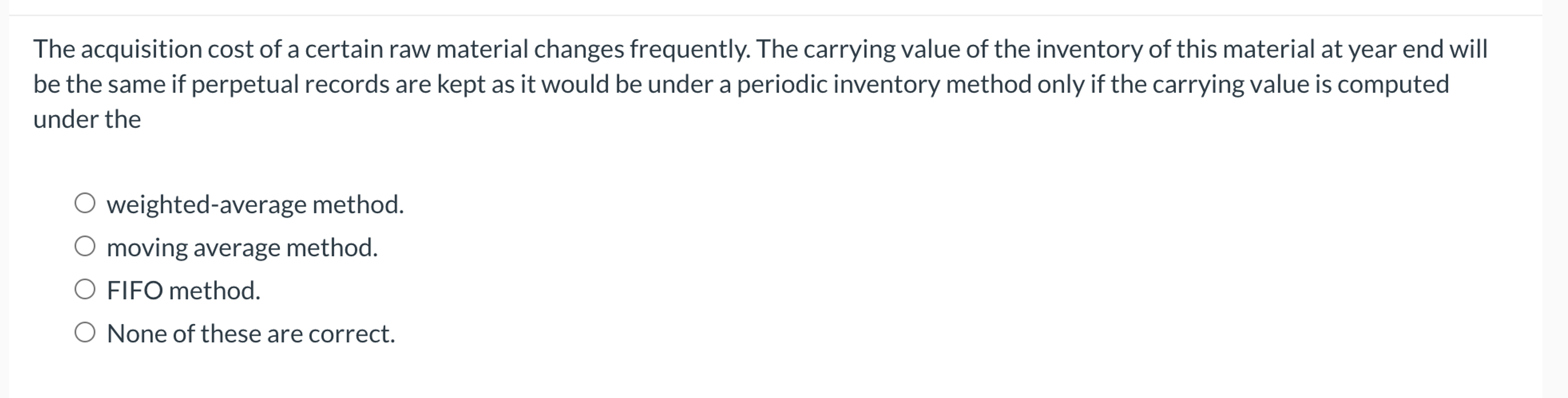Click the None of these are correct text

click(x=252, y=333)
